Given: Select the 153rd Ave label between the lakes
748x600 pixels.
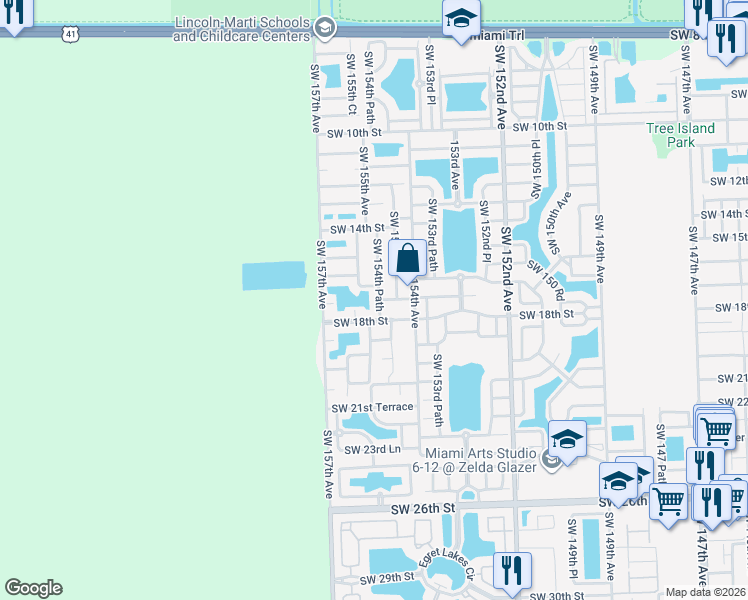Looking at the screenshot, I should click(455, 165).
